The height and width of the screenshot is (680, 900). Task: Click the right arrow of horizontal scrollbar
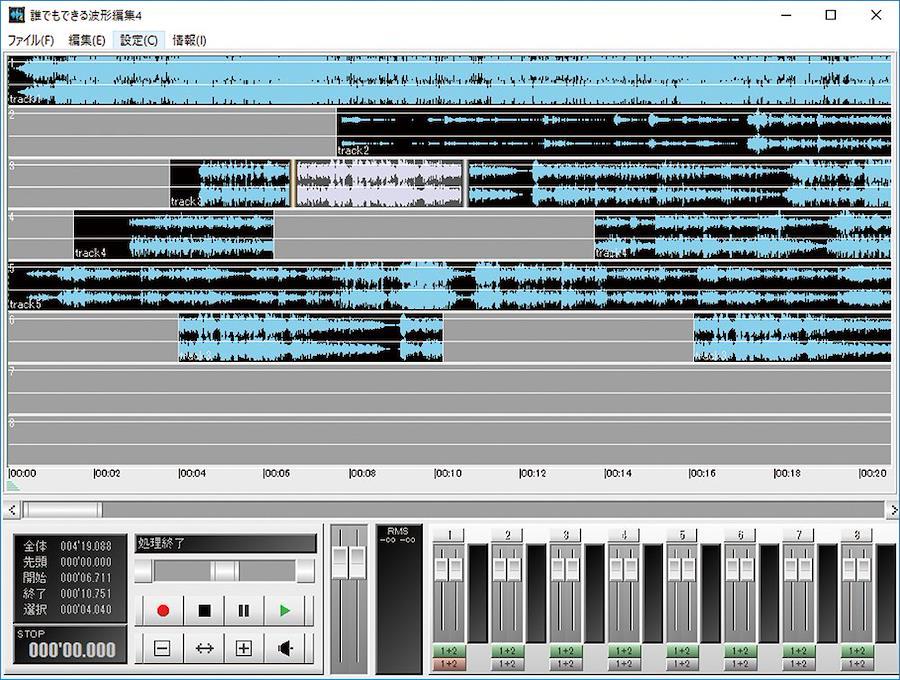click(891, 510)
